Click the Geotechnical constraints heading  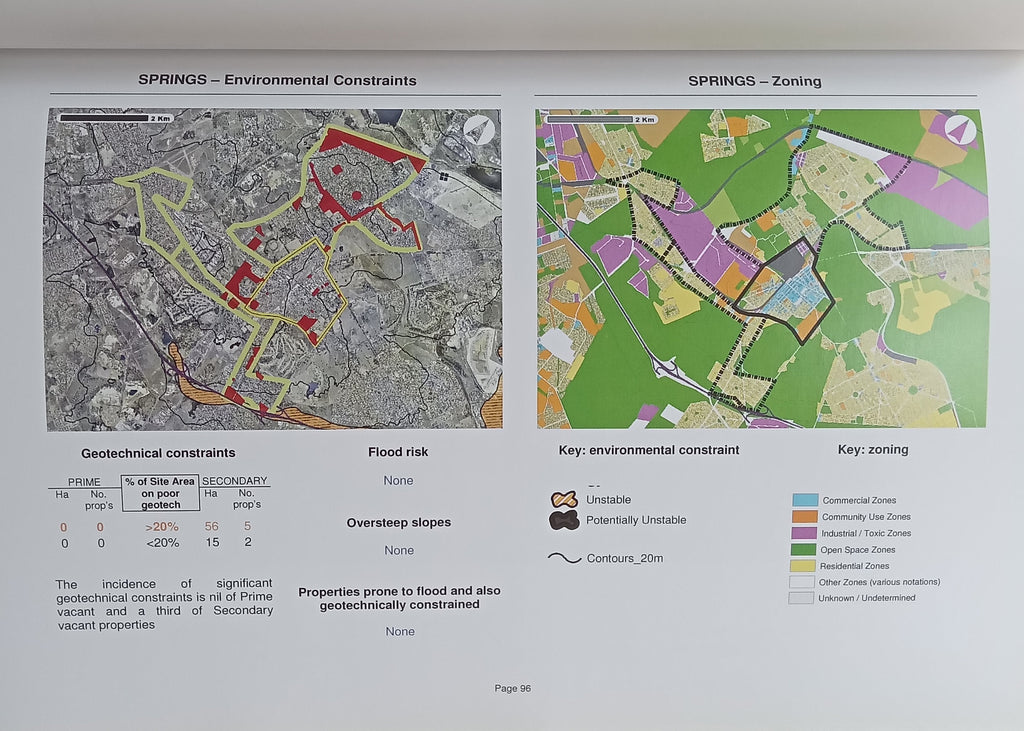158,453
